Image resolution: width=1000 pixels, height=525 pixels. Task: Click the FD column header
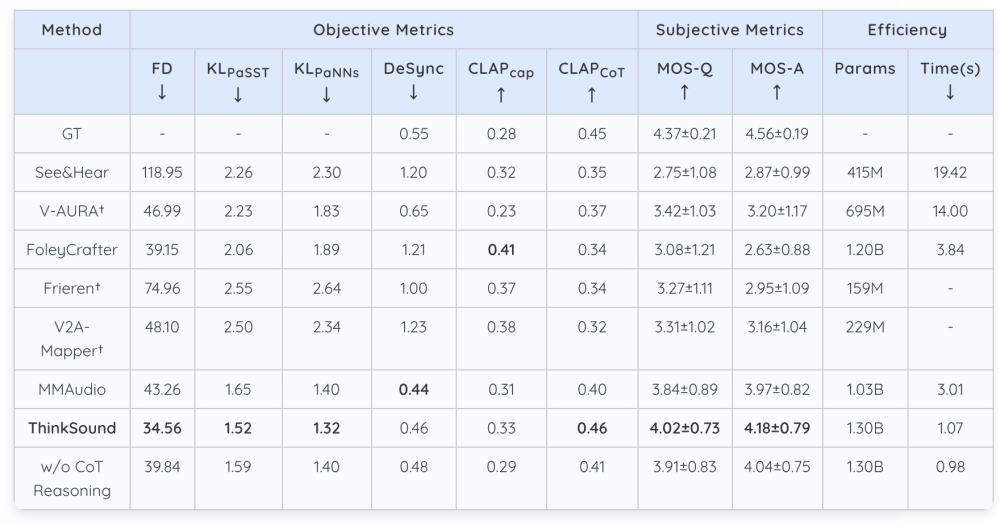tap(162, 80)
